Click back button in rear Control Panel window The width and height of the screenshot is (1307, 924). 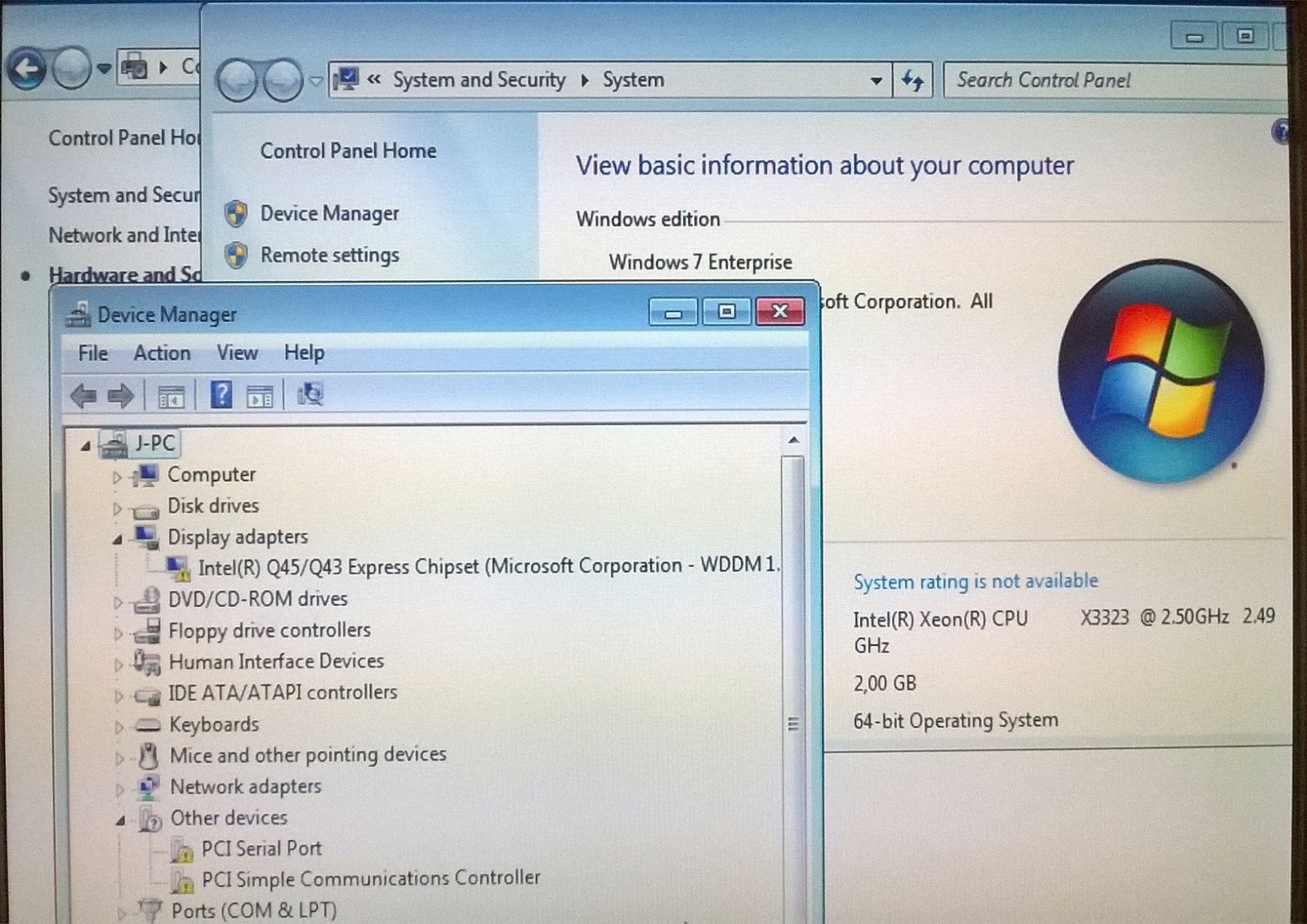[x=26, y=69]
